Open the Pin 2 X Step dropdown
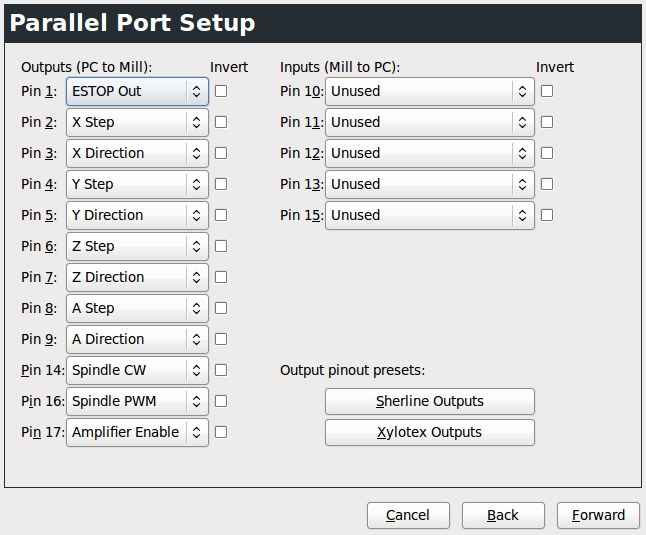The image size is (646, 535). 137,122
